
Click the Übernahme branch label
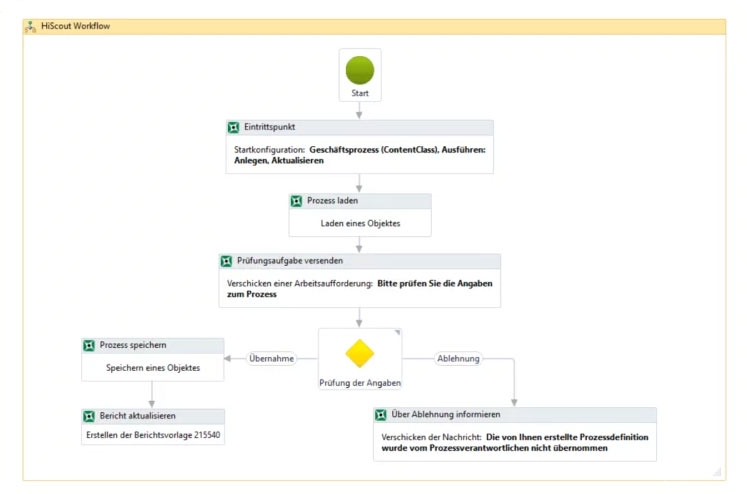pyautogui.click(x=273, y=359)
